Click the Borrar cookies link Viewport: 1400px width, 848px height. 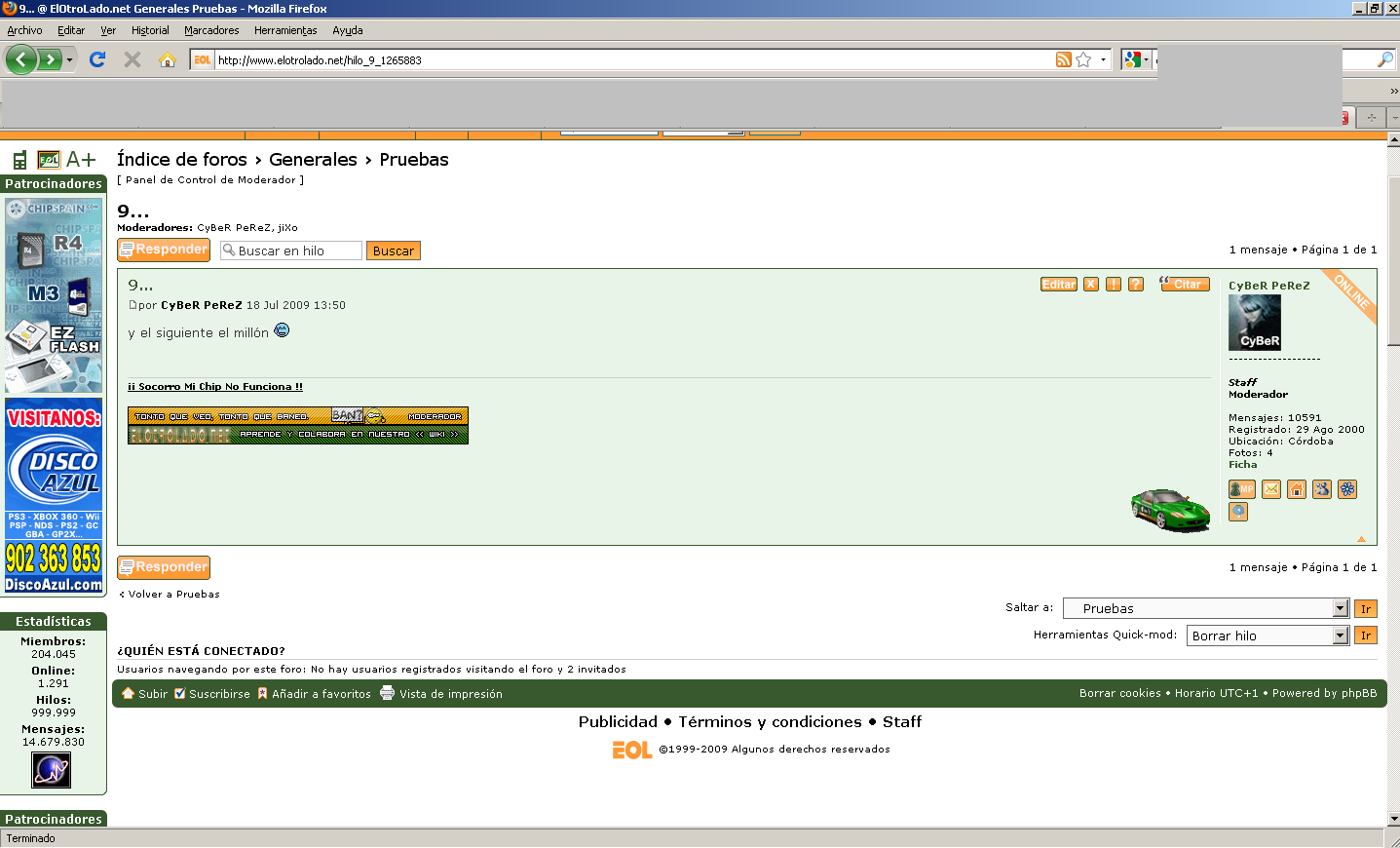coord(1120,694)
